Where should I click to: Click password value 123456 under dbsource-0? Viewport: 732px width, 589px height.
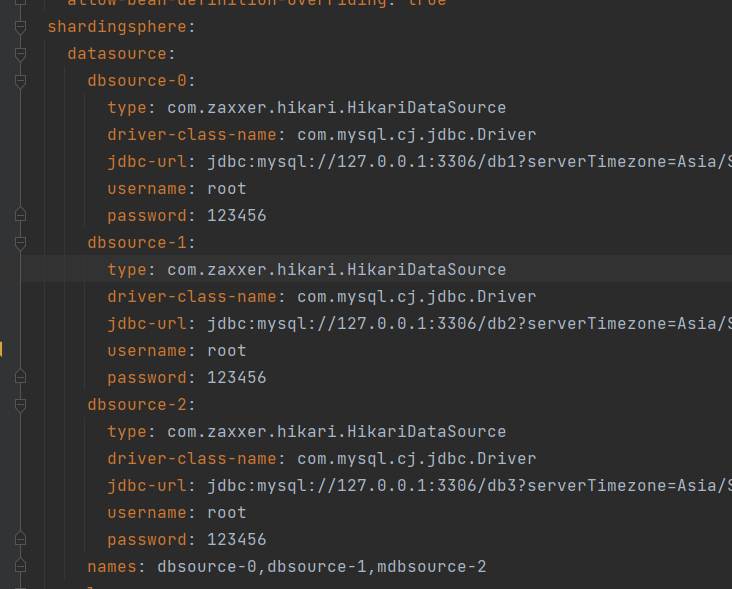coord(236,215)
